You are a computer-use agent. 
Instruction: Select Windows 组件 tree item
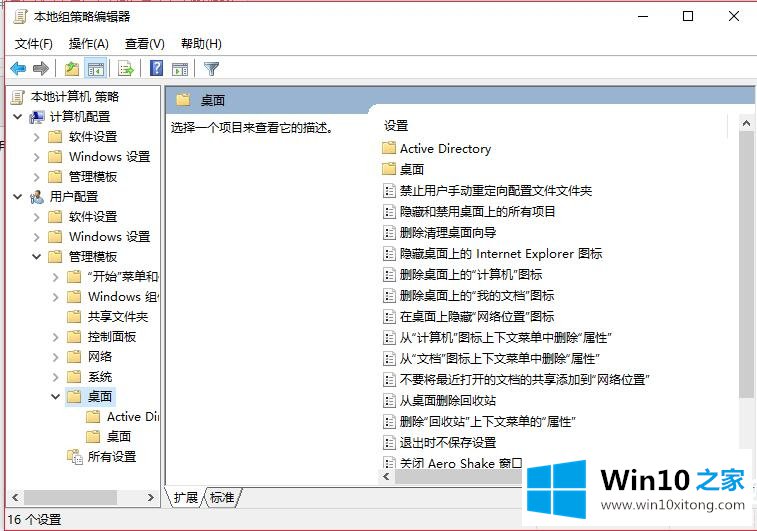(123, 296)
